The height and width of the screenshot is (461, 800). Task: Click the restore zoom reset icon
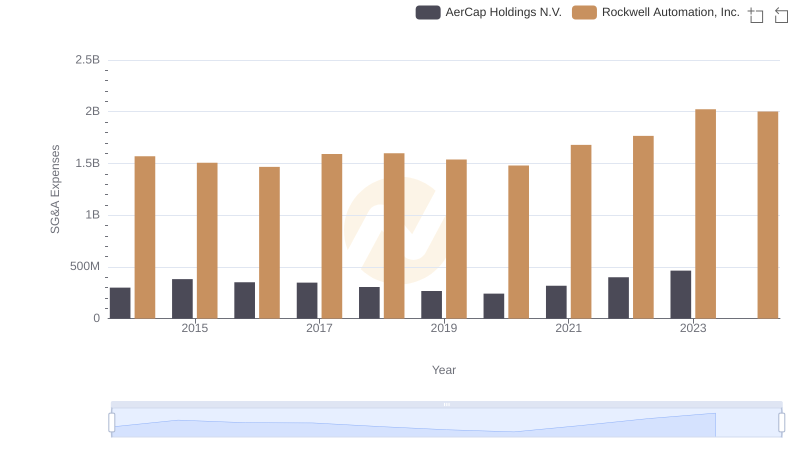coord(781,15)
